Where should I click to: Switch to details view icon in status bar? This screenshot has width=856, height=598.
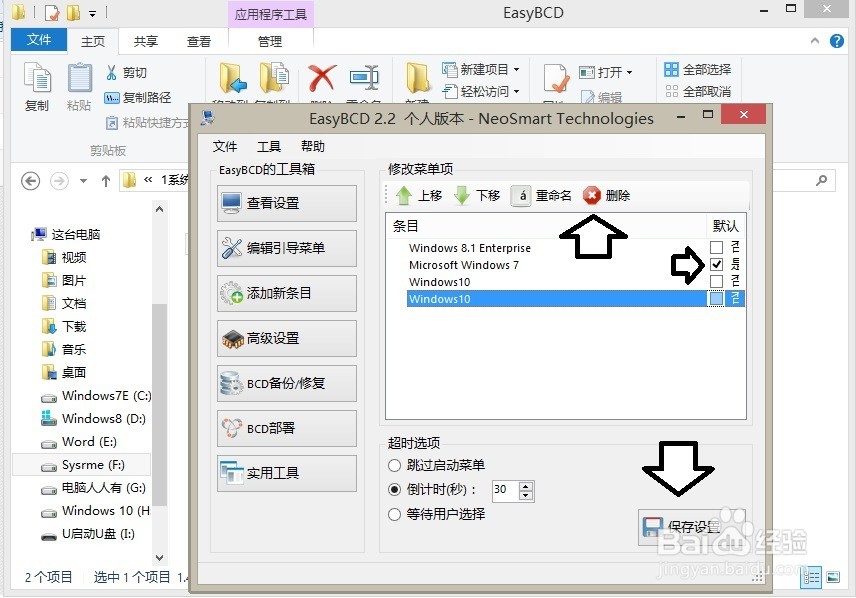pos(811,577)
